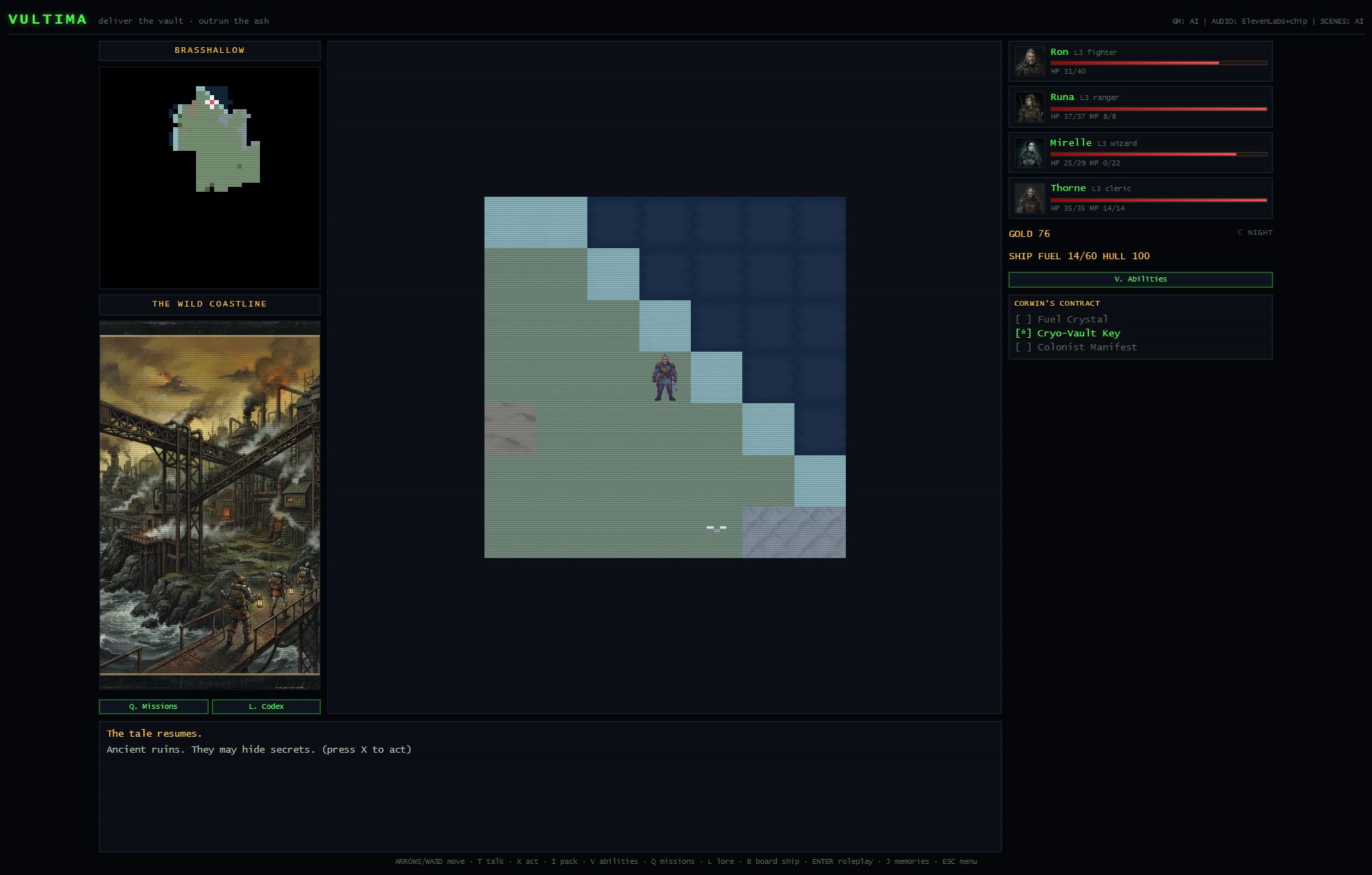
Task: Click the BRASSHALLOW location header
Action: point(210,51)
